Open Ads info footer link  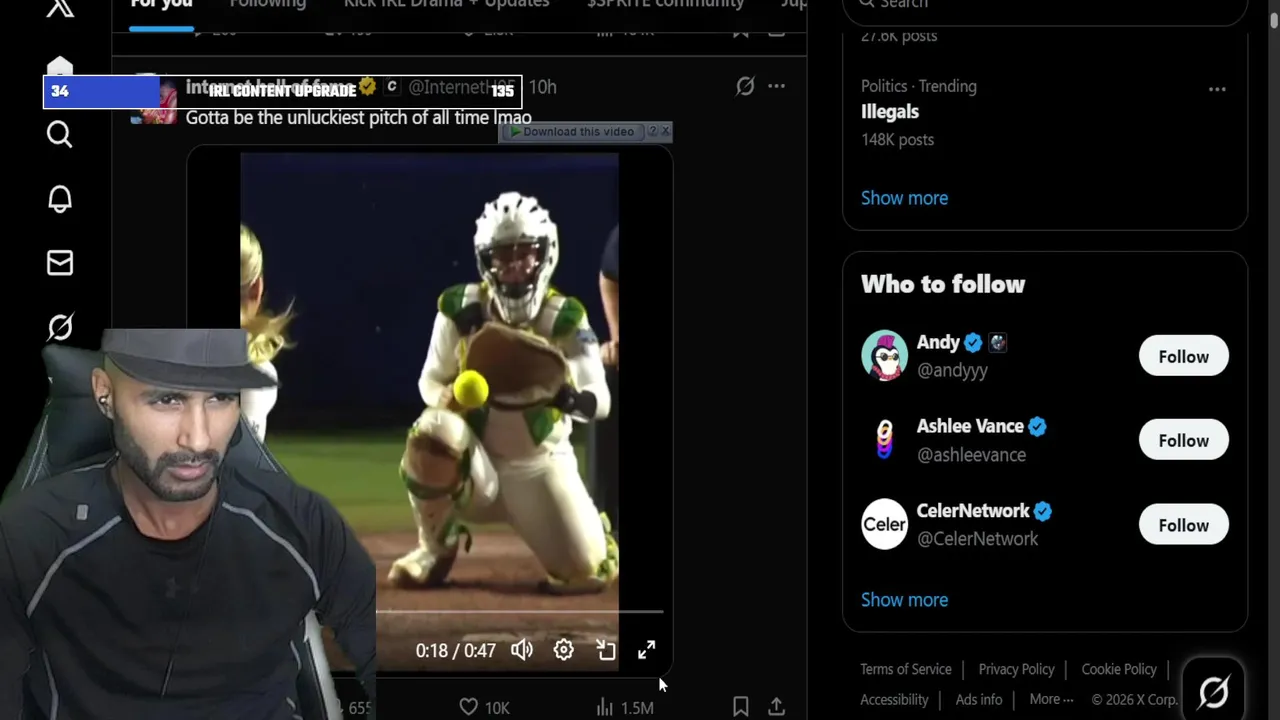pos(979,700)
